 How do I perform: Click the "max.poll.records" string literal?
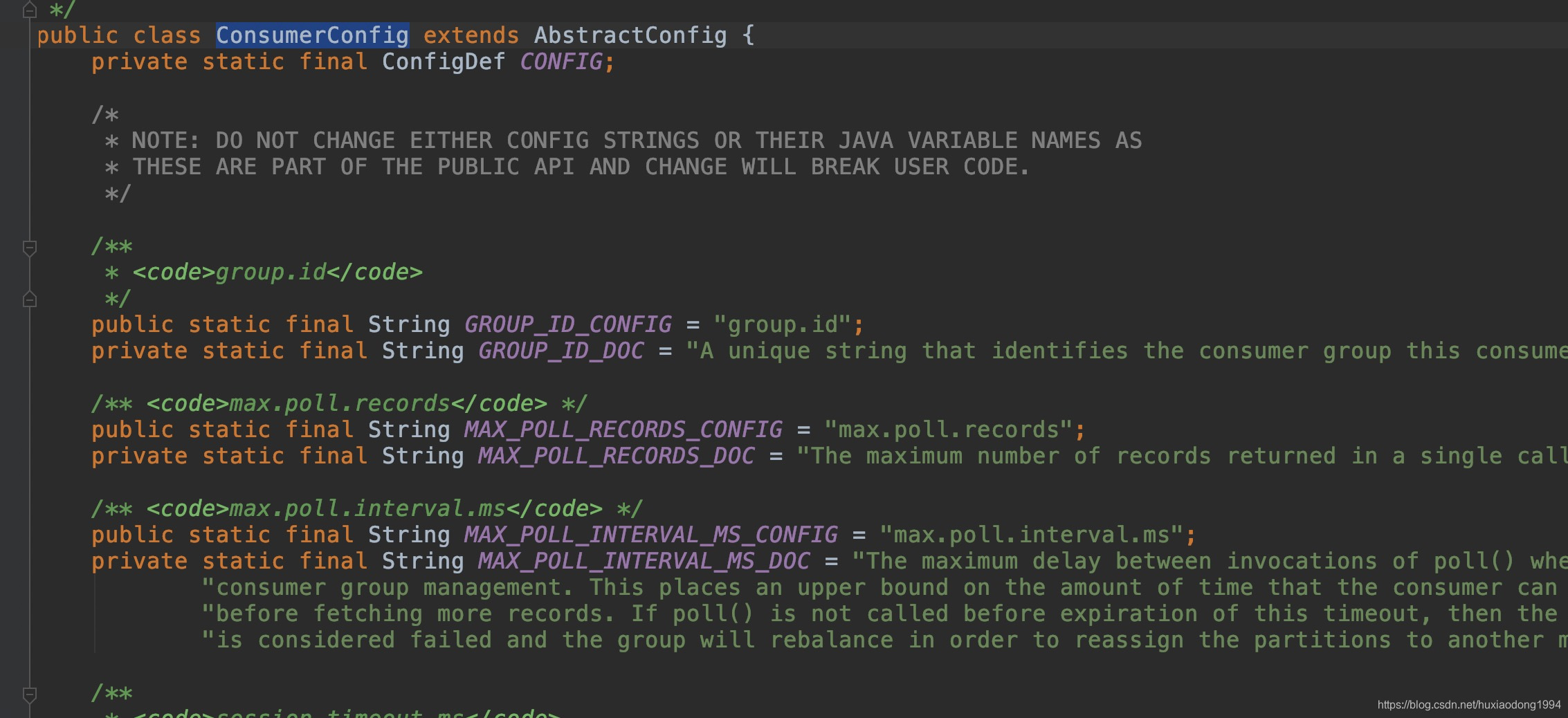coord(949,430)
